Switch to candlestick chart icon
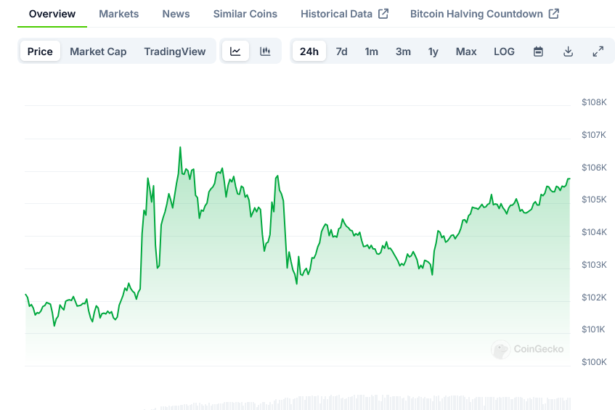Viewport: 615px width, 410px height. tap(265, 52)
